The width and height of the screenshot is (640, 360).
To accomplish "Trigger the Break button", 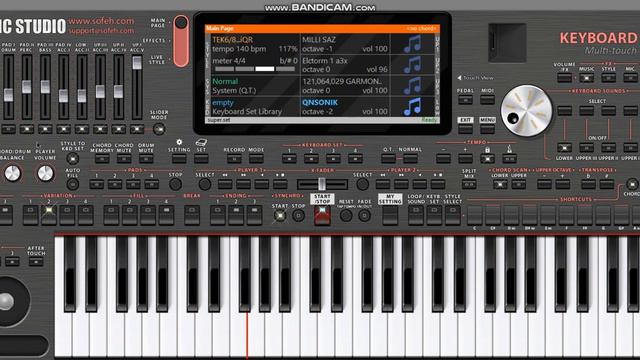I will tap(192, 215).
